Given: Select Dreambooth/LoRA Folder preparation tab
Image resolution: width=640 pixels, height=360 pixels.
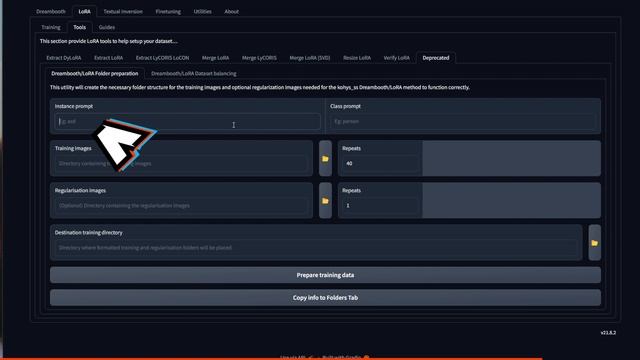Looking at the screenshot, I should (95, 73).
